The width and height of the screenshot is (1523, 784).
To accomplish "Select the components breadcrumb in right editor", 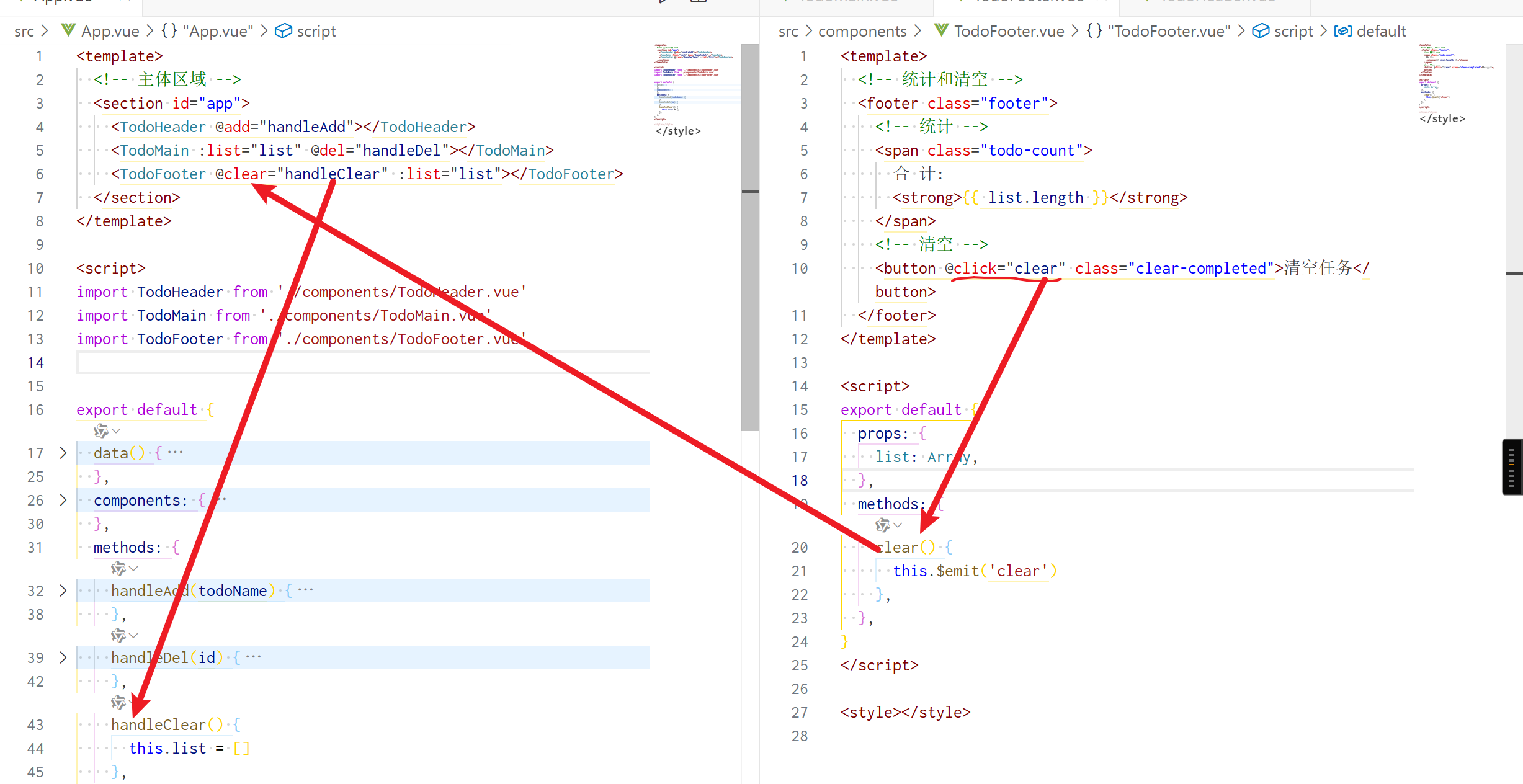I will tap(862, 31).
